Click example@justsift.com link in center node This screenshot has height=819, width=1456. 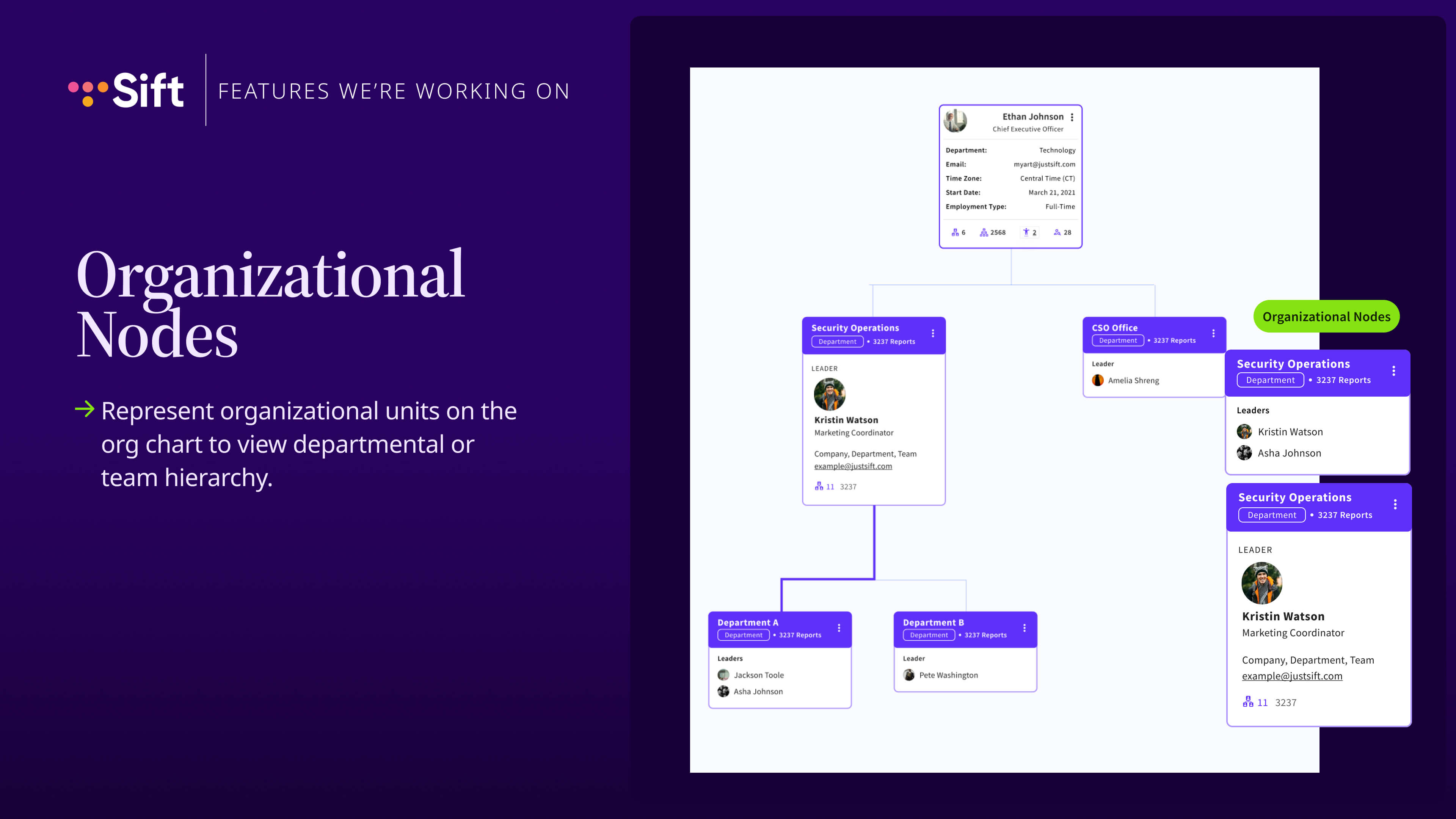tap(853, 466)
